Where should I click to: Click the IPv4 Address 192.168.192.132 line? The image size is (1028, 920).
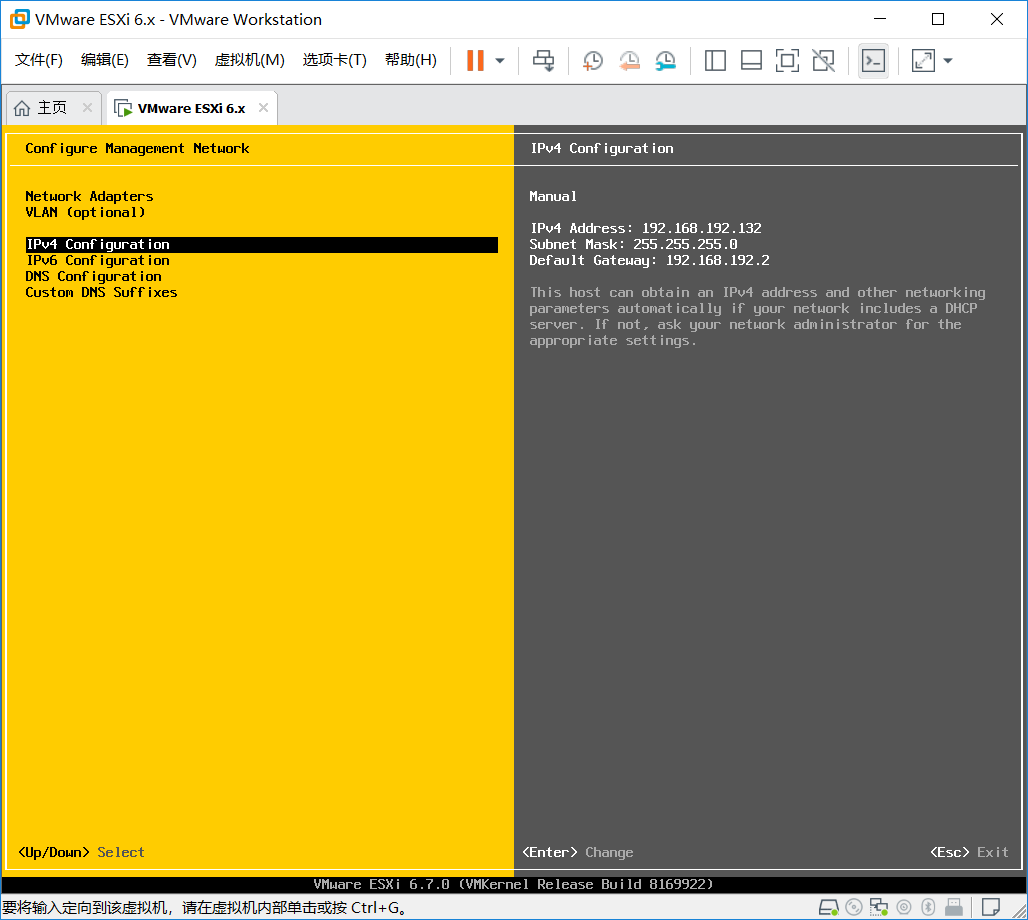pyautogui.click(x=646, y=228)
